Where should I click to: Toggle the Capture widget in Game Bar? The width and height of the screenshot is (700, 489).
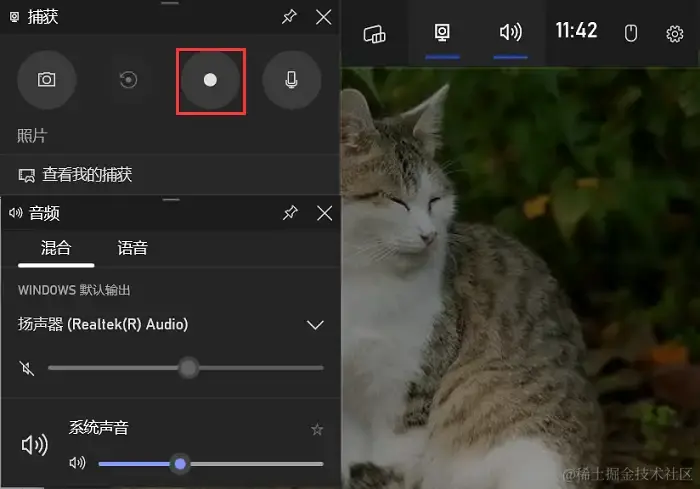click(442, 33)
